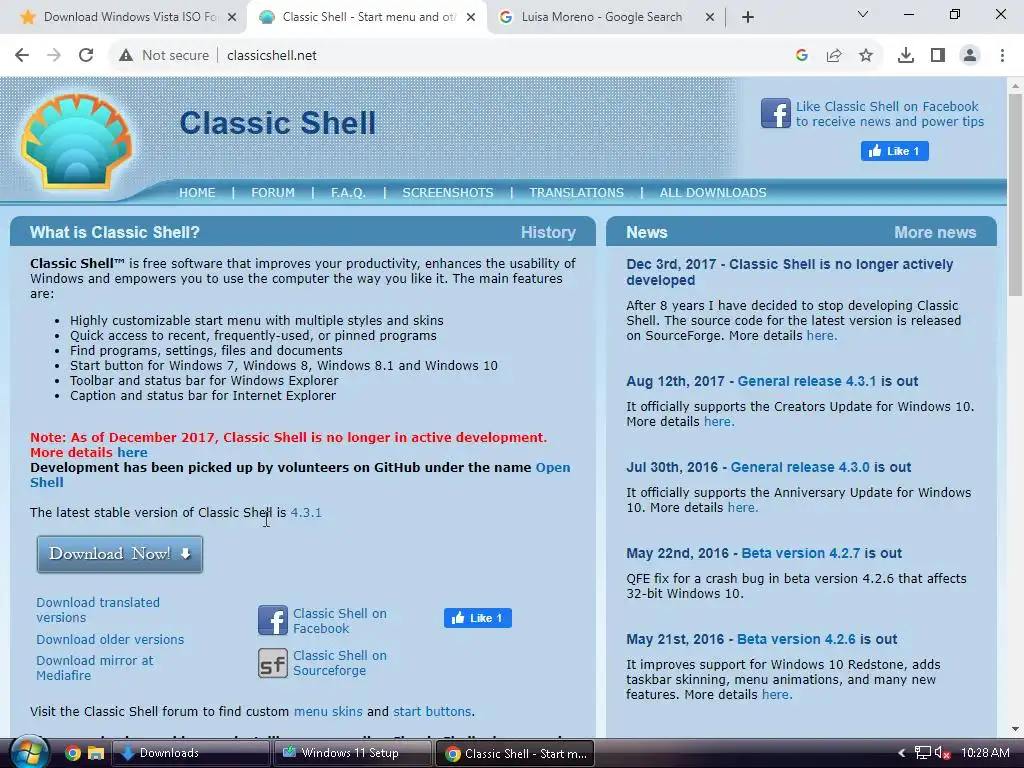The image size is (1024, 768).
Task: Click the Facebook icon in page header
Action: pyautogui.click(x=776, y=113)
